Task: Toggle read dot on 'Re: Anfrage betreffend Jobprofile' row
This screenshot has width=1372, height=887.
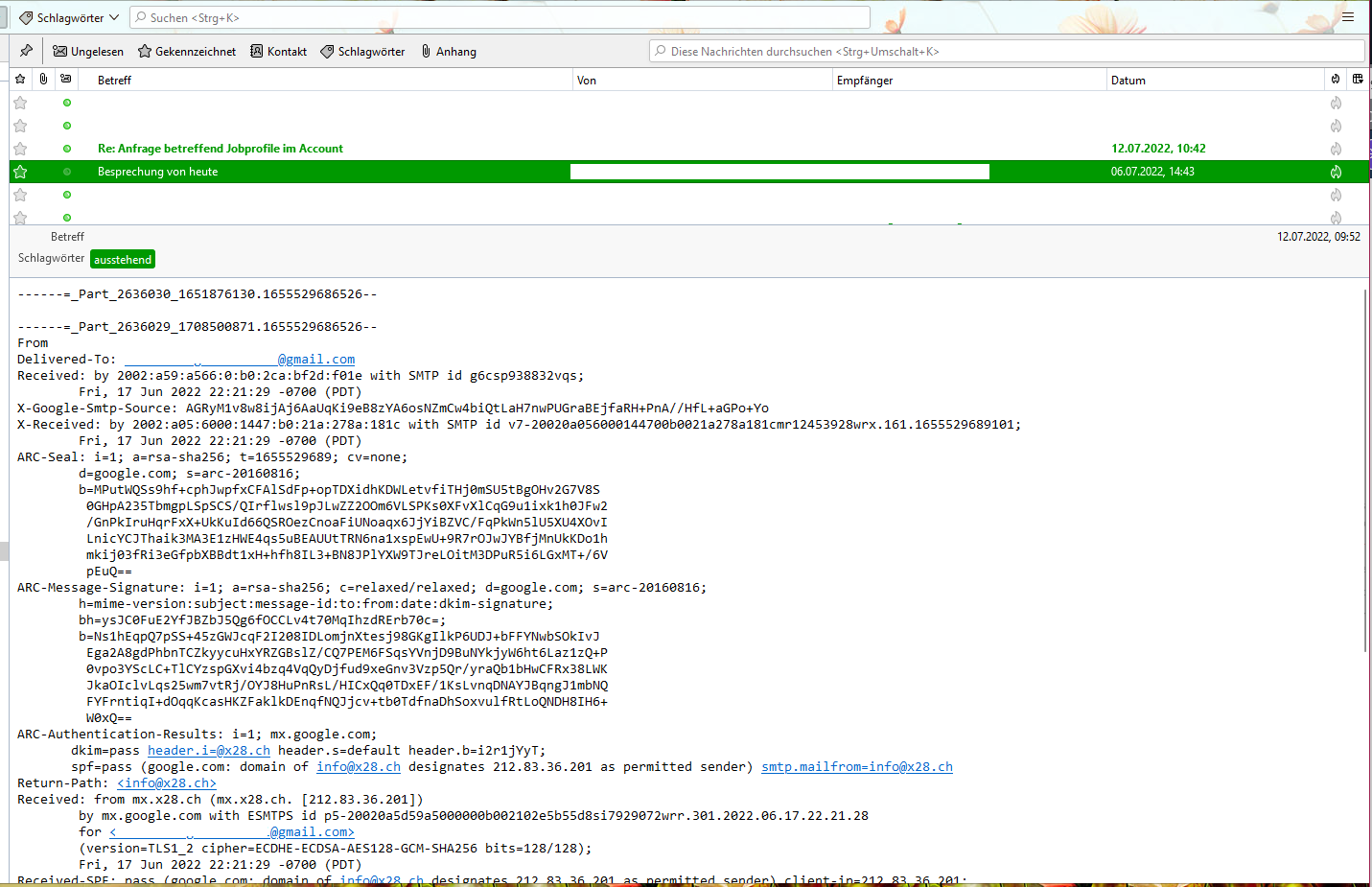Action: coord(66,149)
